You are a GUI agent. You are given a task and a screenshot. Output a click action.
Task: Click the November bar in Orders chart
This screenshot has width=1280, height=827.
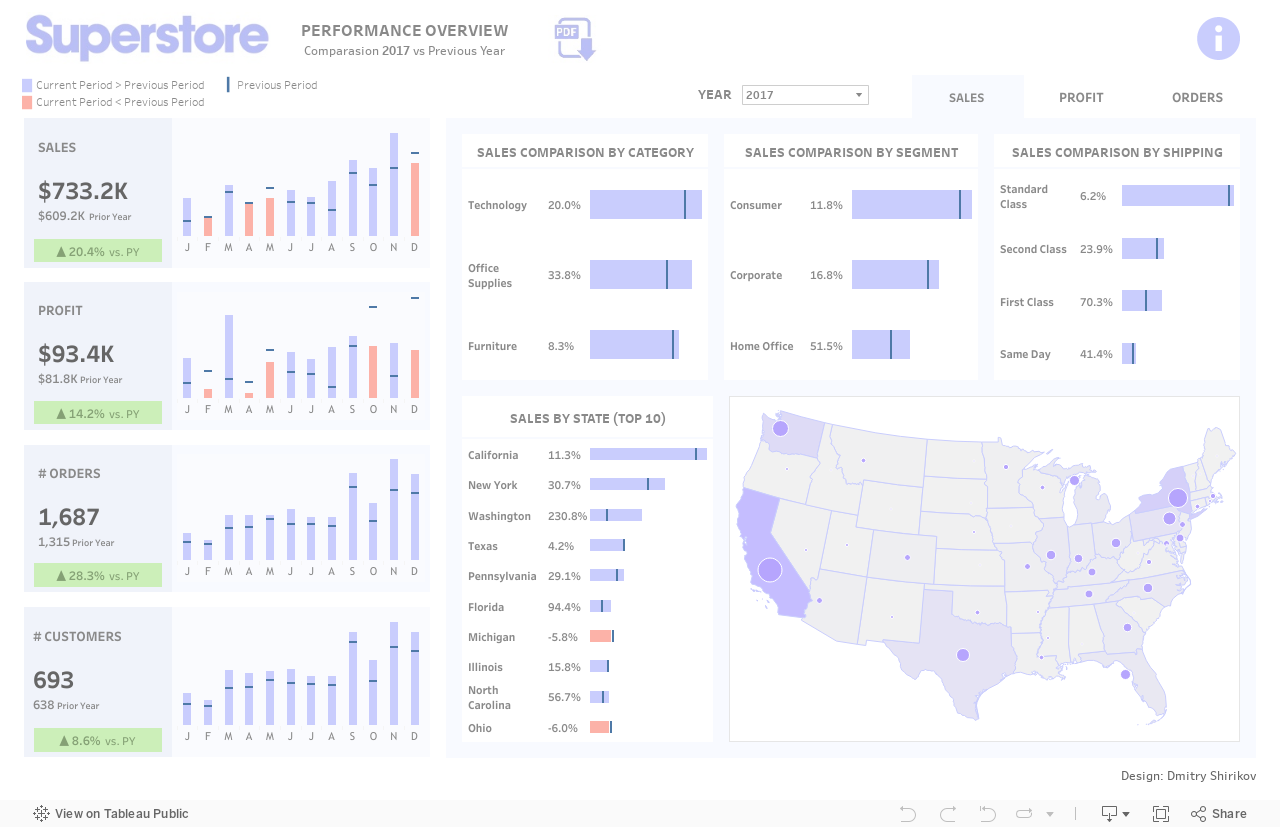point(394,510)
